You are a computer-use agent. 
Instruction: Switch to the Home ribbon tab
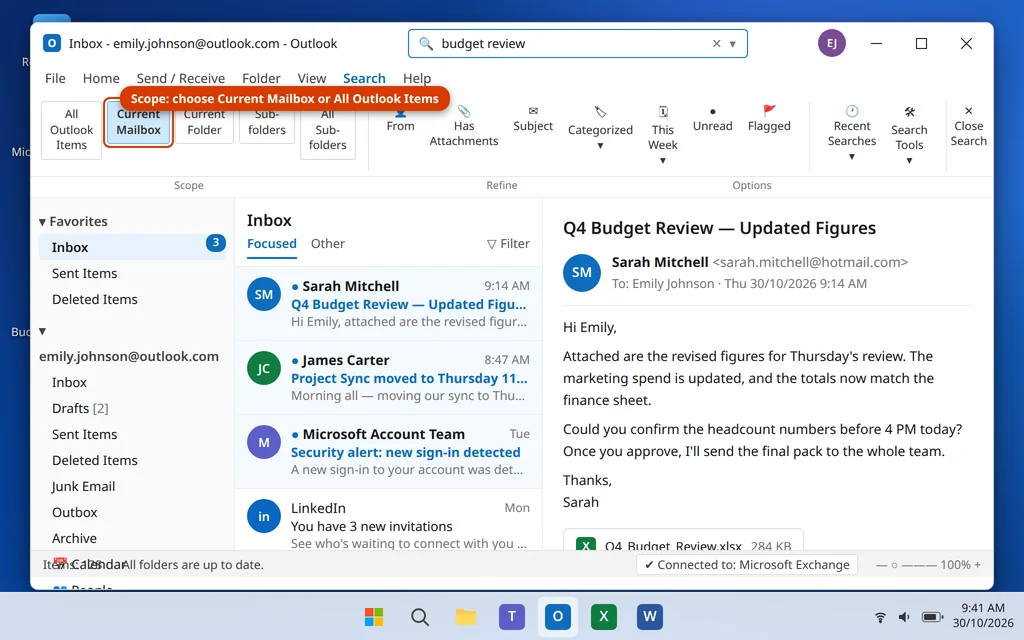point(101,78)
